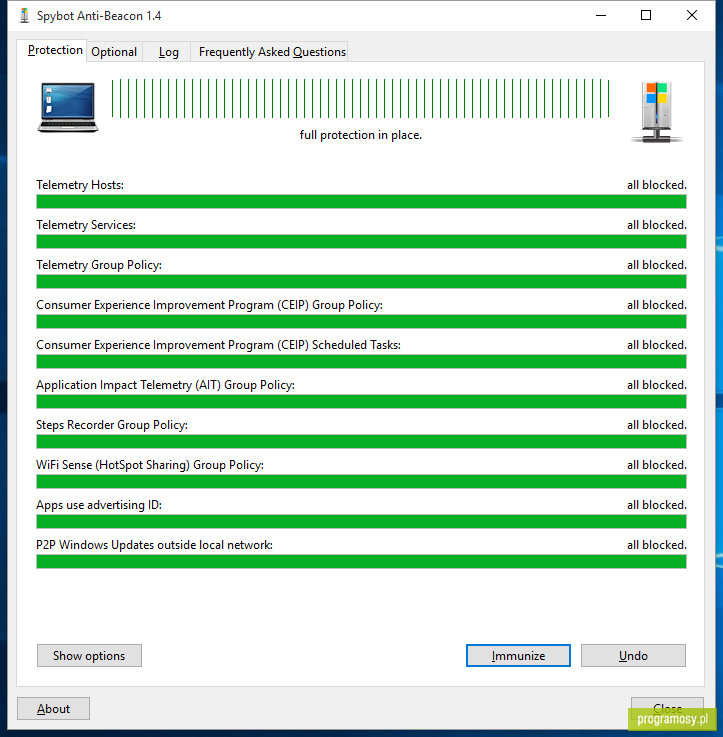The width and height of the screenshot is (723, 737).
Task: Click the Telemetry Group Policy progress bar
Action: coord(361,282)
